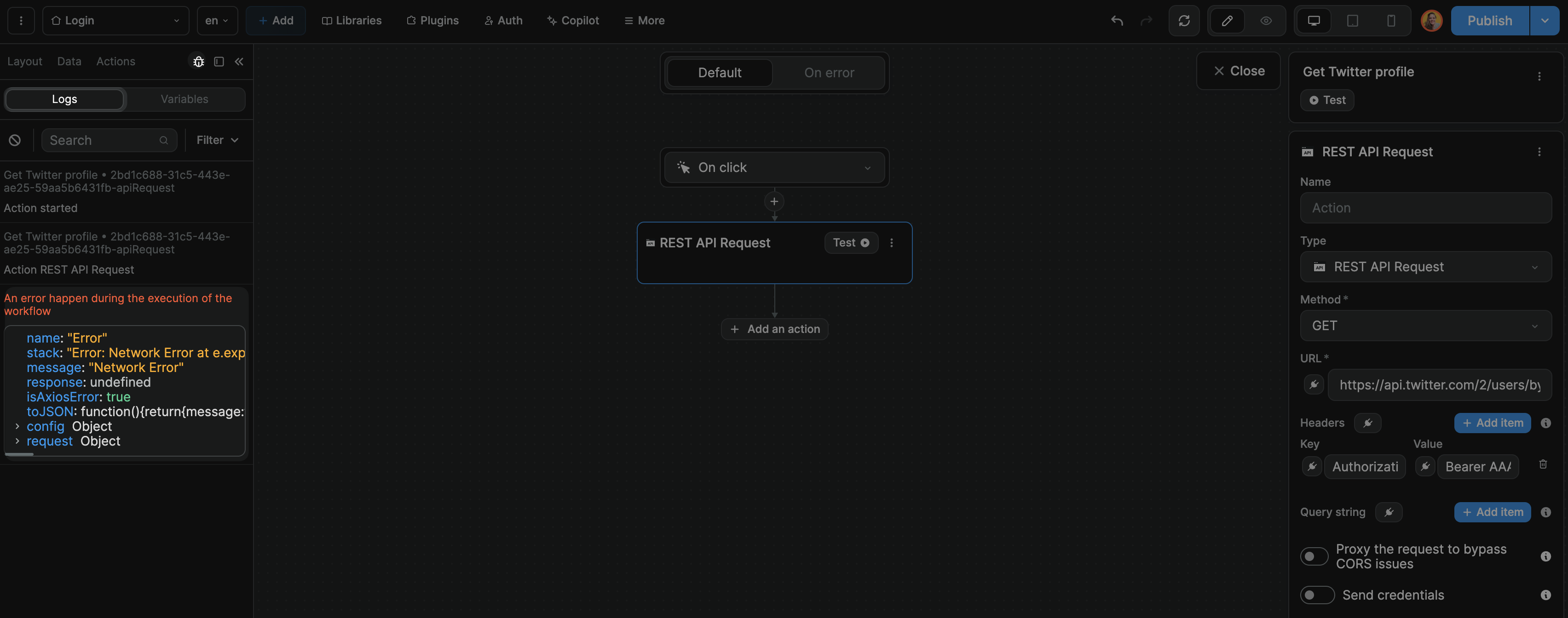Open the GET method dropdown
Screen dimensions: 1568x618
click(1425, 326)
